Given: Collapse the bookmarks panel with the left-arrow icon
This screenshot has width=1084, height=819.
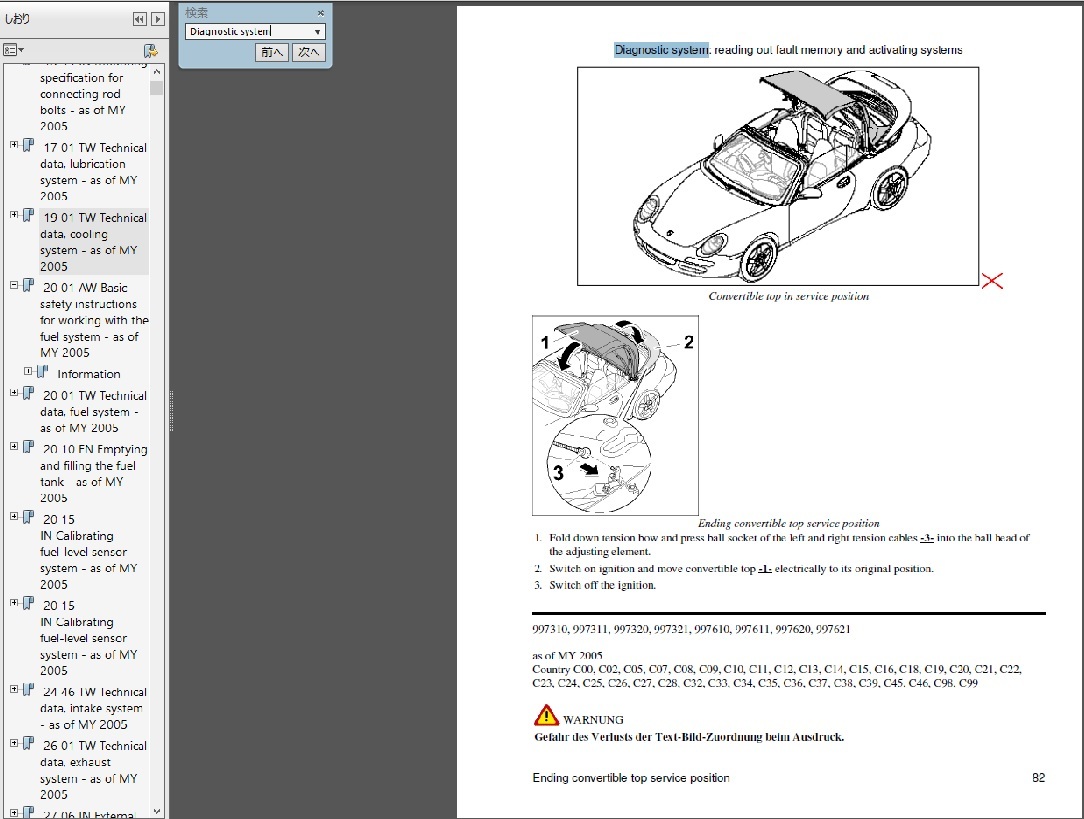Looking at the screenshot, I should 140,19.
